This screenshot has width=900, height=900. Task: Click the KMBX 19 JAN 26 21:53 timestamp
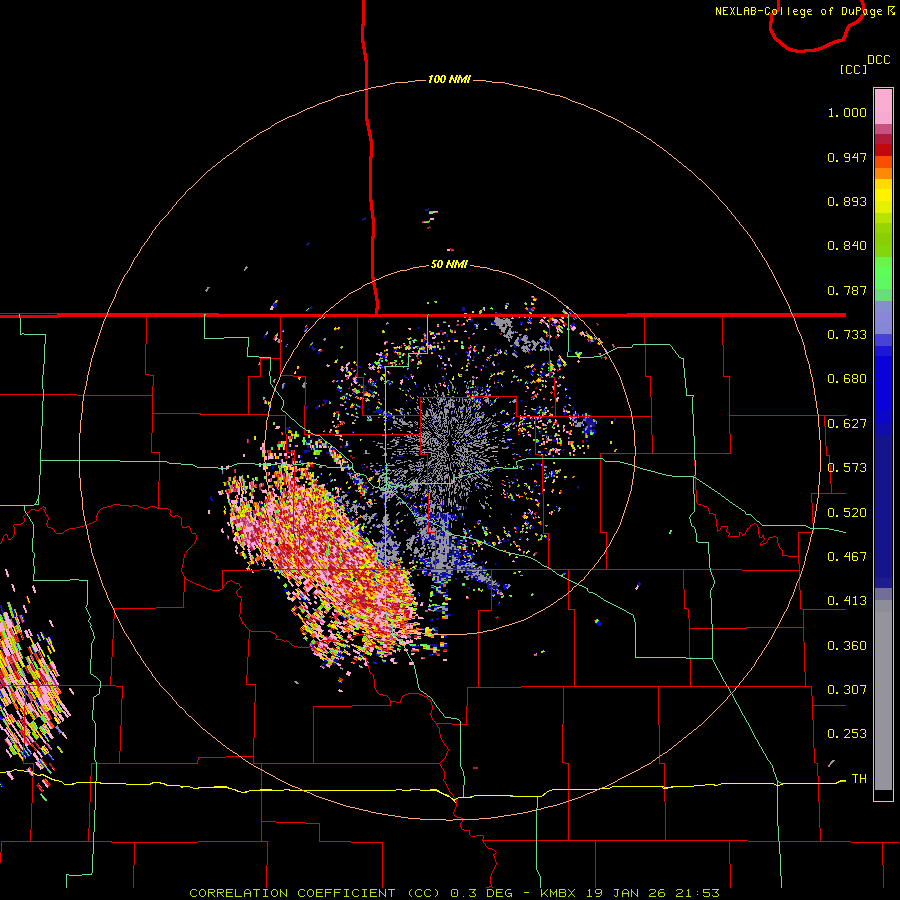[x=630, y=893]
